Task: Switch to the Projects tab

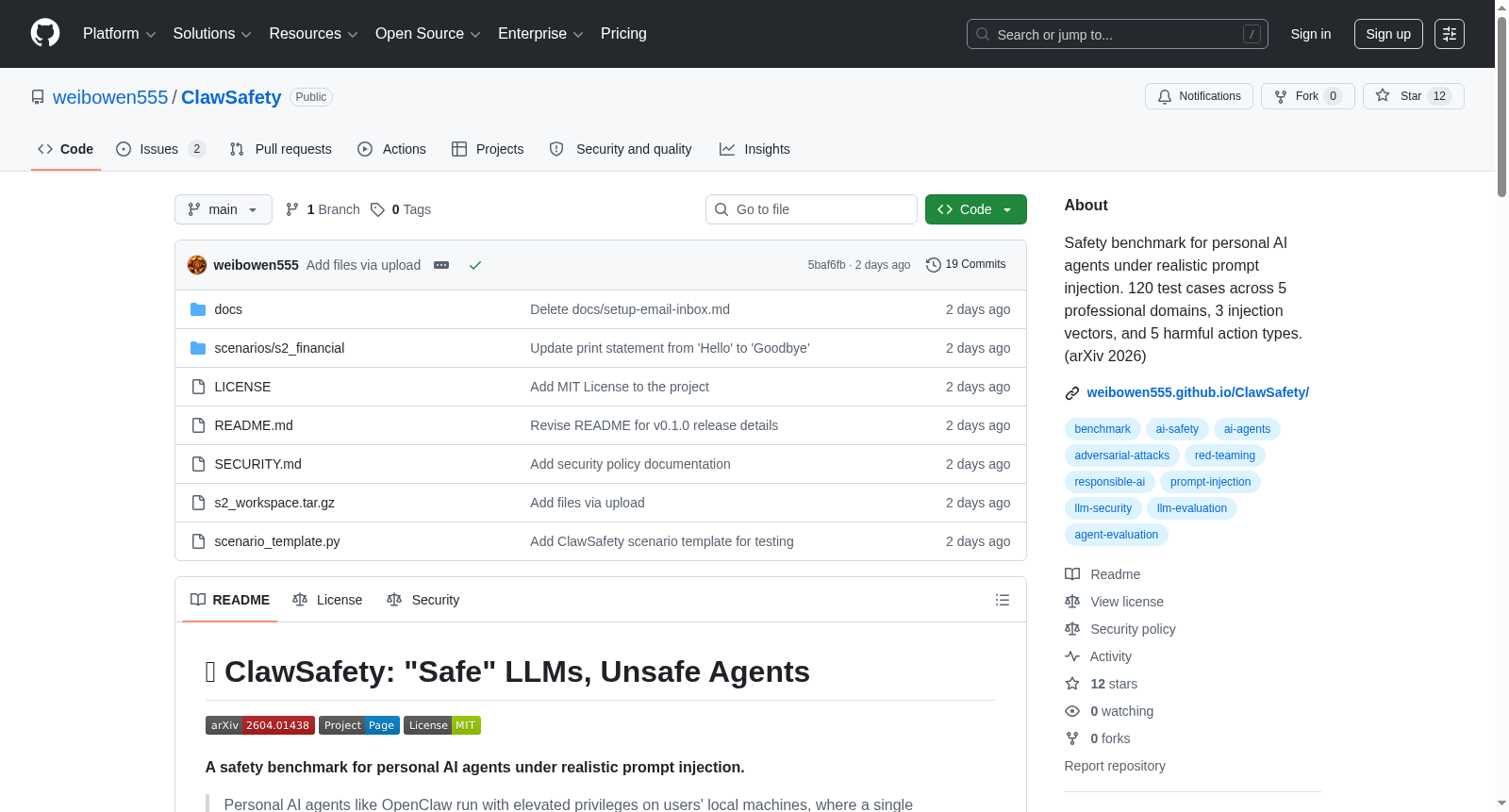Action: click(x=488, y=149)
